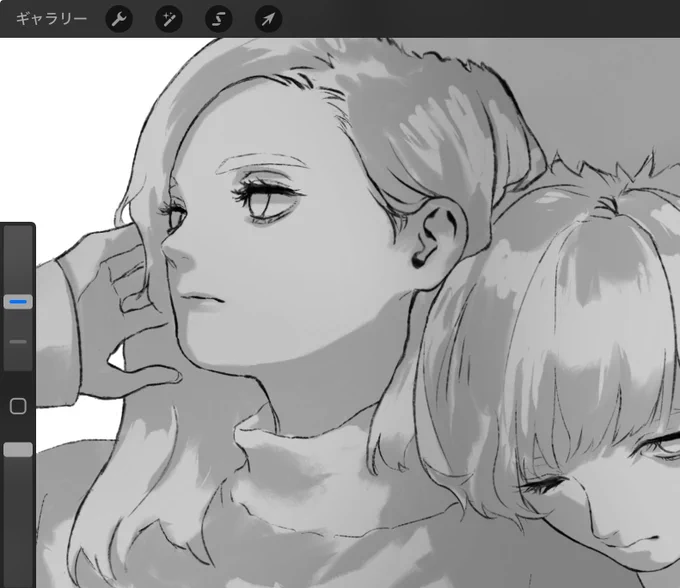This screenshot has height=588, width=680.
Task: Open the Actions wrench menu
Action: (x=119, y=19)
